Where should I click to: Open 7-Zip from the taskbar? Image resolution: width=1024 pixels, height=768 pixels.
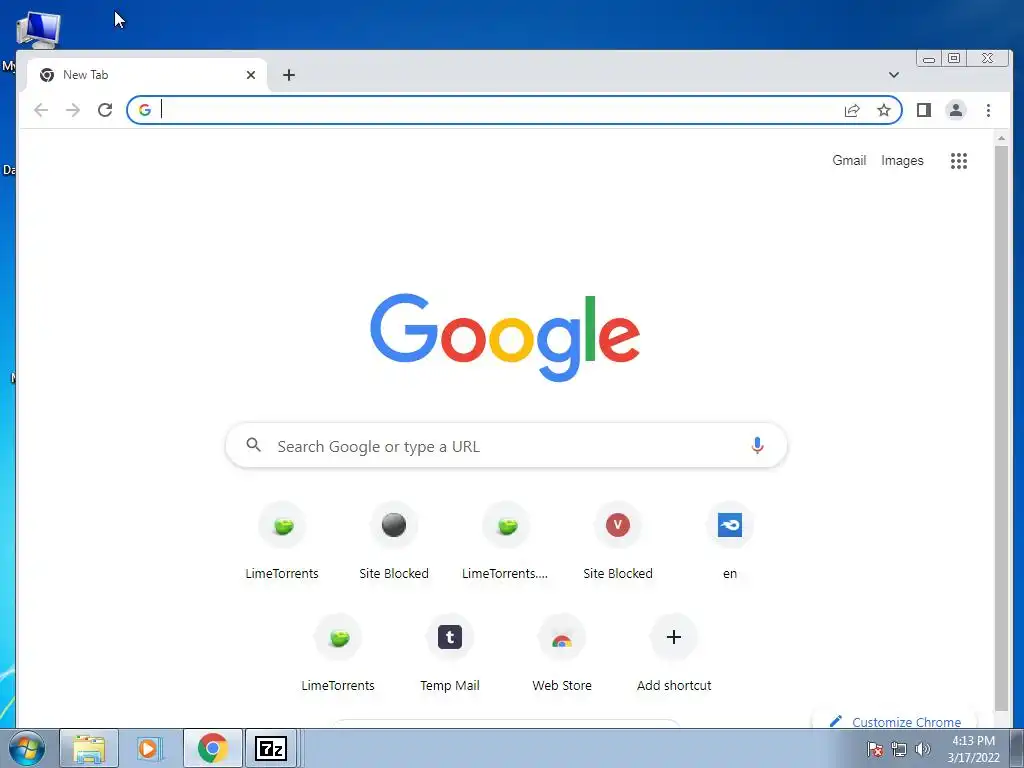tap(271, 748)
